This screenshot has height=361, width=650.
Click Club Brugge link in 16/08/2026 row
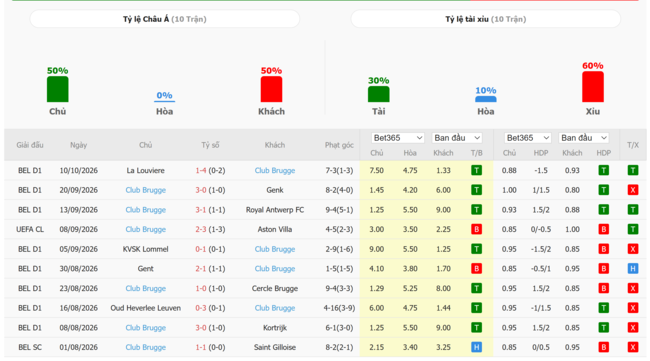tap(275, 308)
